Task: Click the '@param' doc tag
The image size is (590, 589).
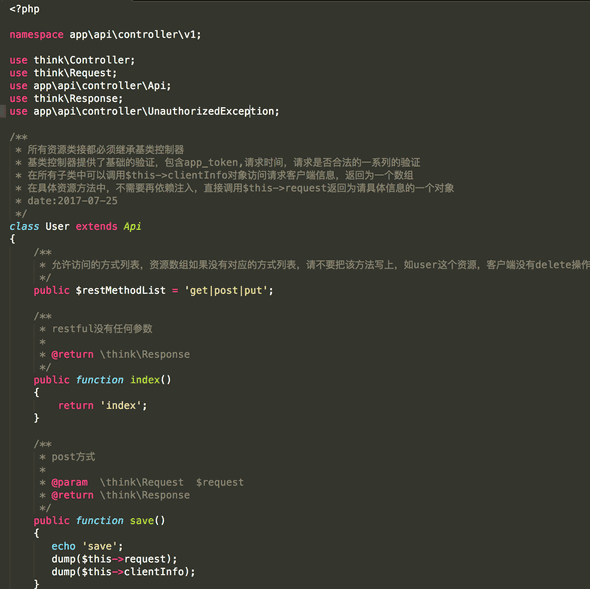Action: tap(69, 482)
